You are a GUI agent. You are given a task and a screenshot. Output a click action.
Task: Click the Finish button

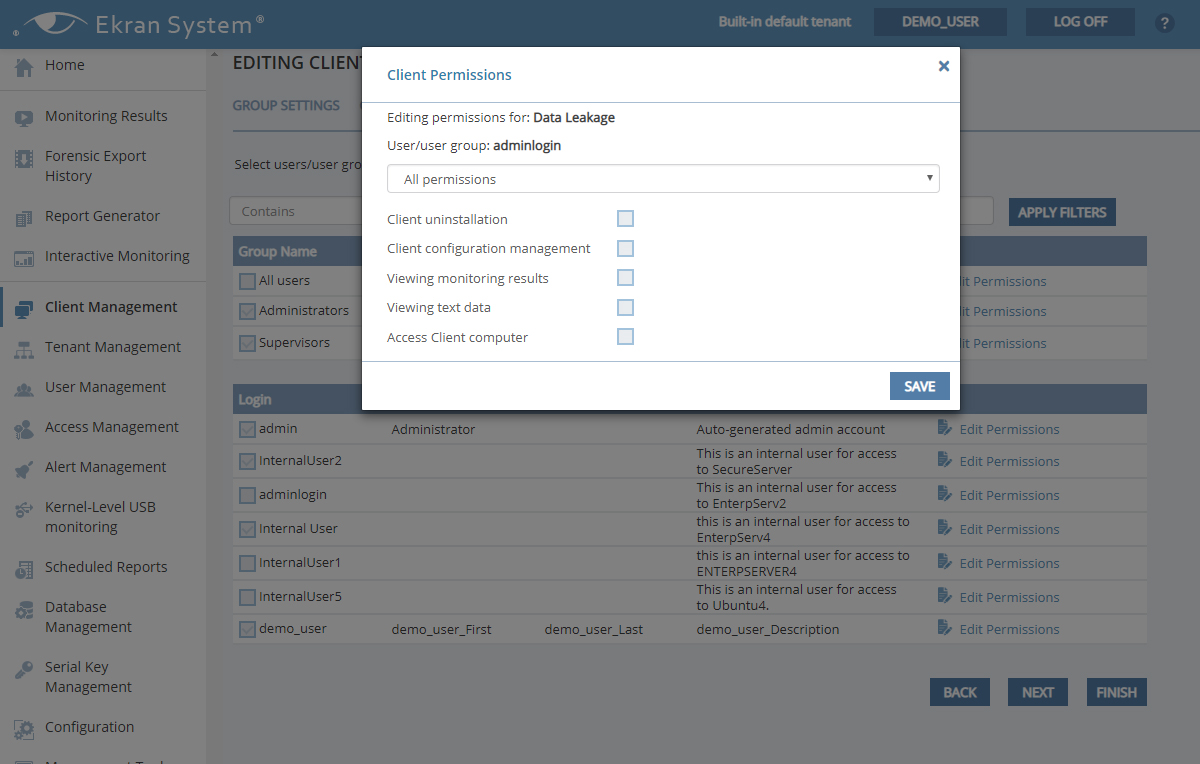(1116, 692)
